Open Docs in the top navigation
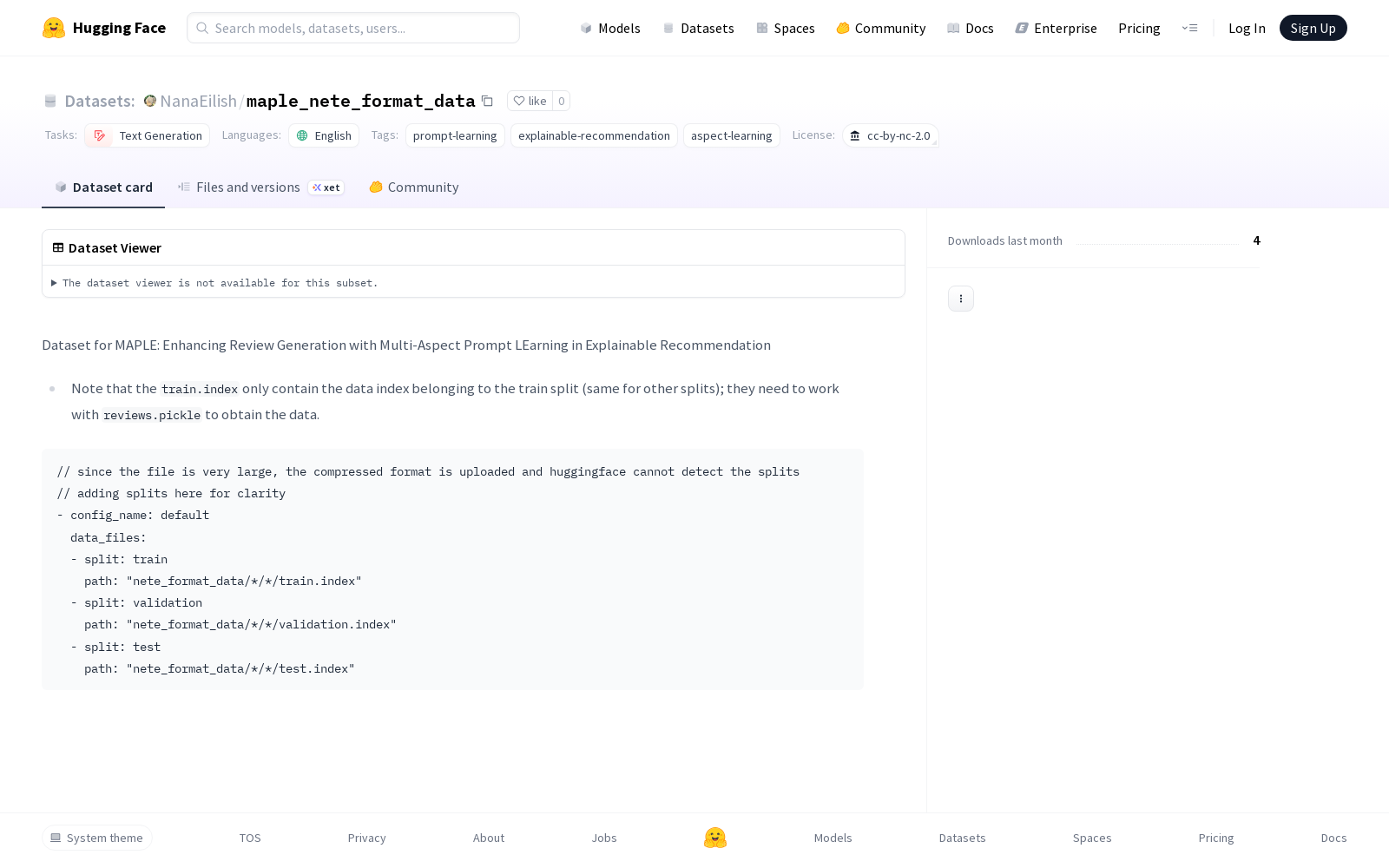1389x868 pixels. [970, 28]
